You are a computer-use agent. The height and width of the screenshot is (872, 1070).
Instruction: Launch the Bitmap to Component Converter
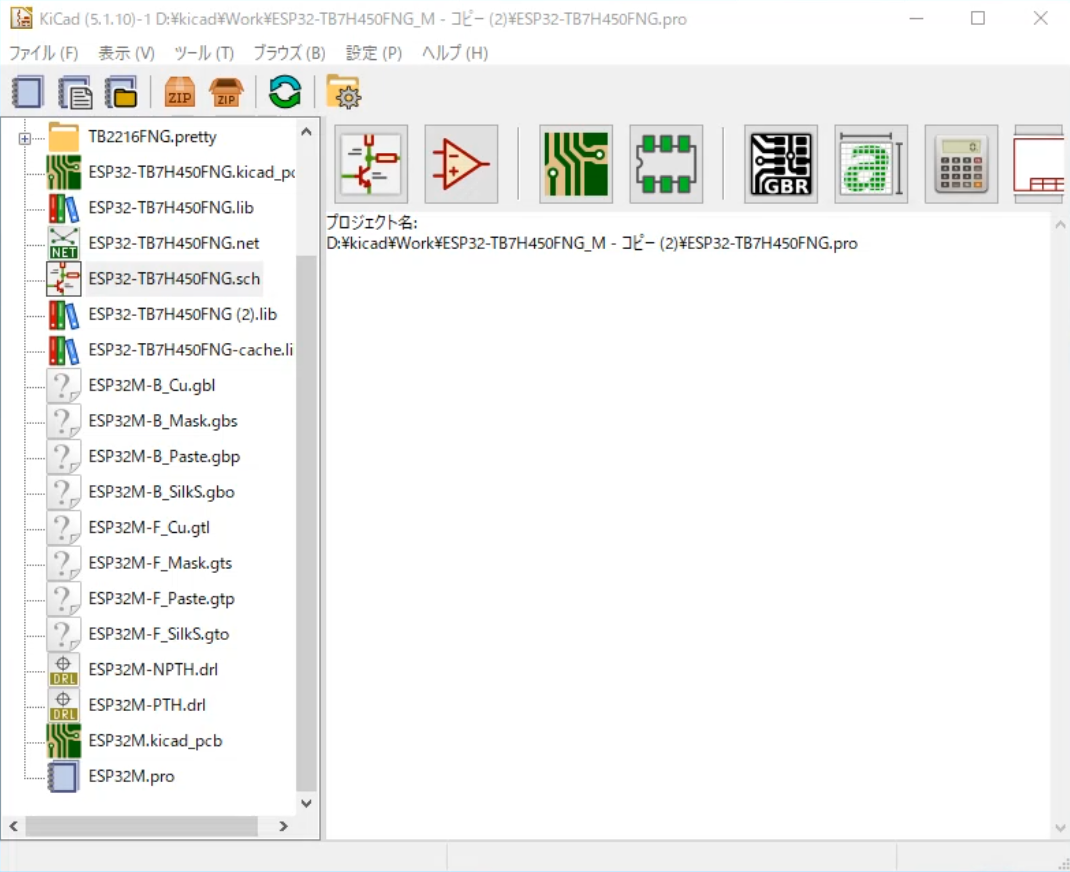point(871,164)
